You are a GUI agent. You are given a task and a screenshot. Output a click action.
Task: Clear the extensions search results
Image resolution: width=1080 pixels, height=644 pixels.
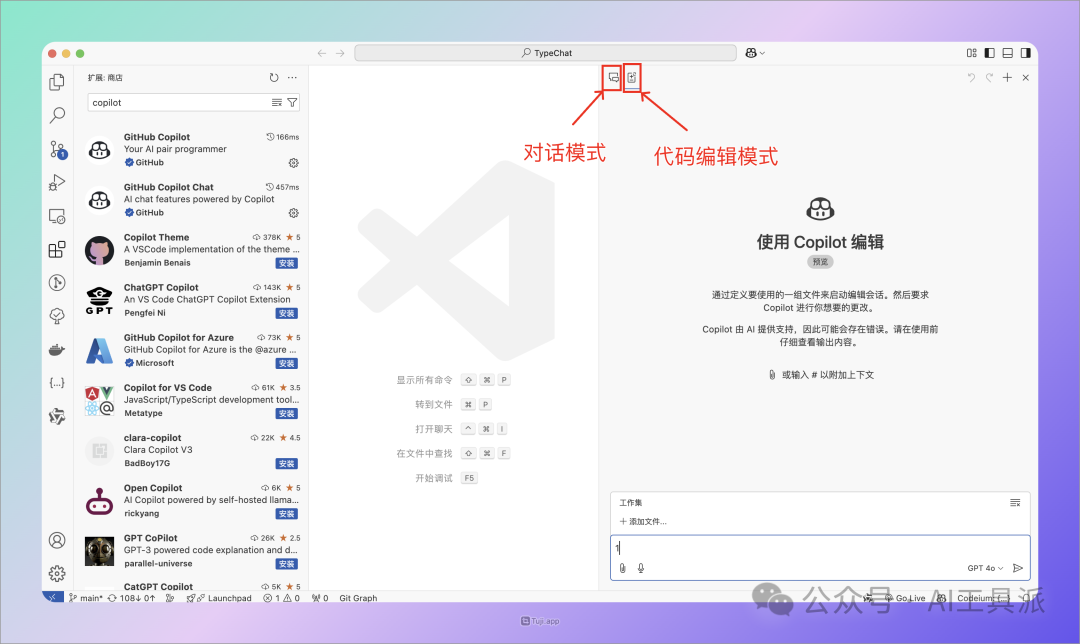(276, 103)
